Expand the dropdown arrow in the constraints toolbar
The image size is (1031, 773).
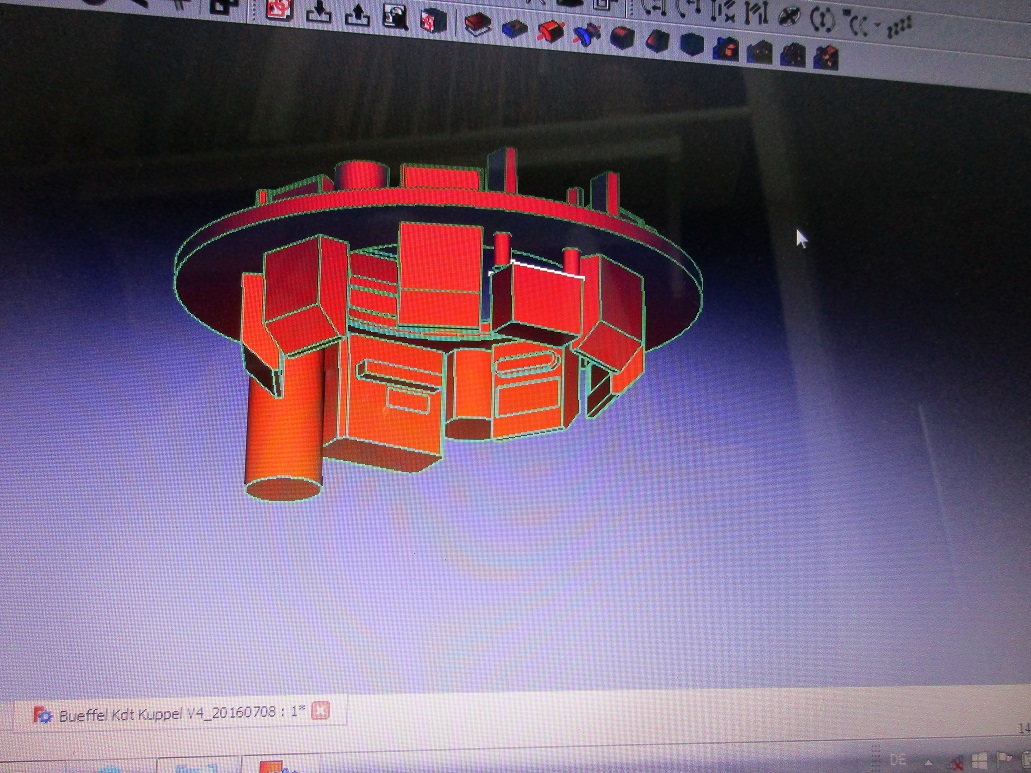coord(877,24)
